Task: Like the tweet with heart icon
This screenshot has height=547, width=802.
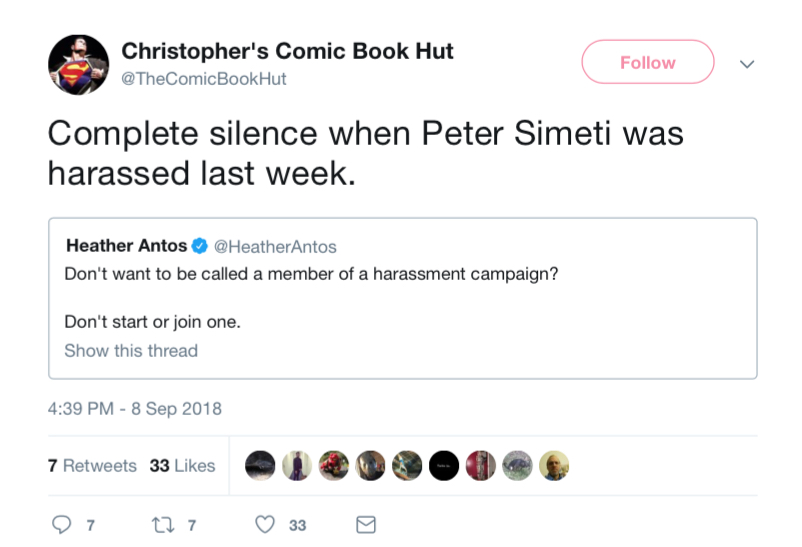Action: click(265, 524)
